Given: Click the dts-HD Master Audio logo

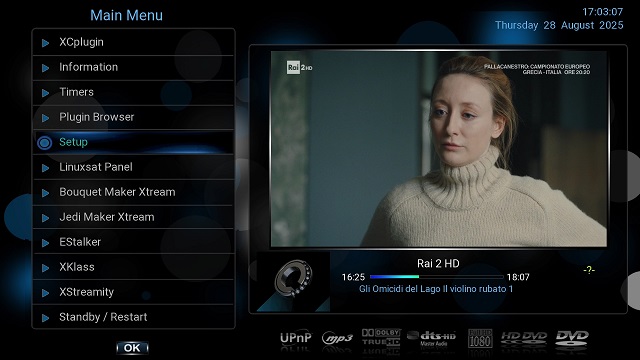Looking at the screenshot, I should [431, 338].
